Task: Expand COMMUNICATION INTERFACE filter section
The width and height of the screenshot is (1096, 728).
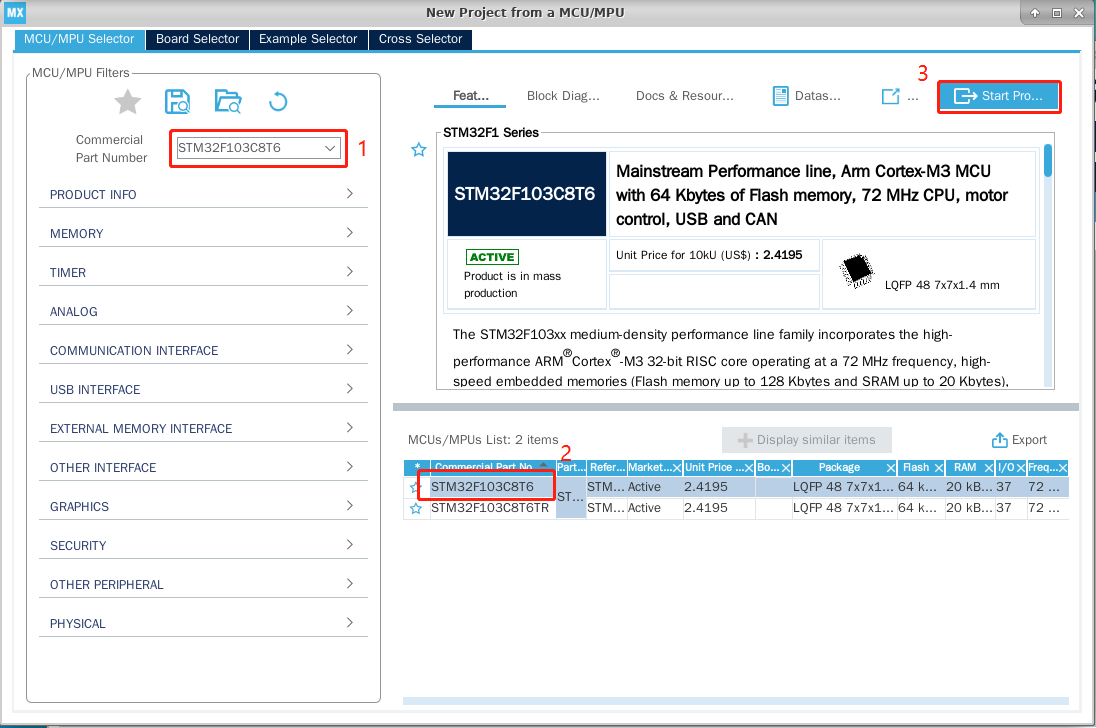Action: (203, 351)
